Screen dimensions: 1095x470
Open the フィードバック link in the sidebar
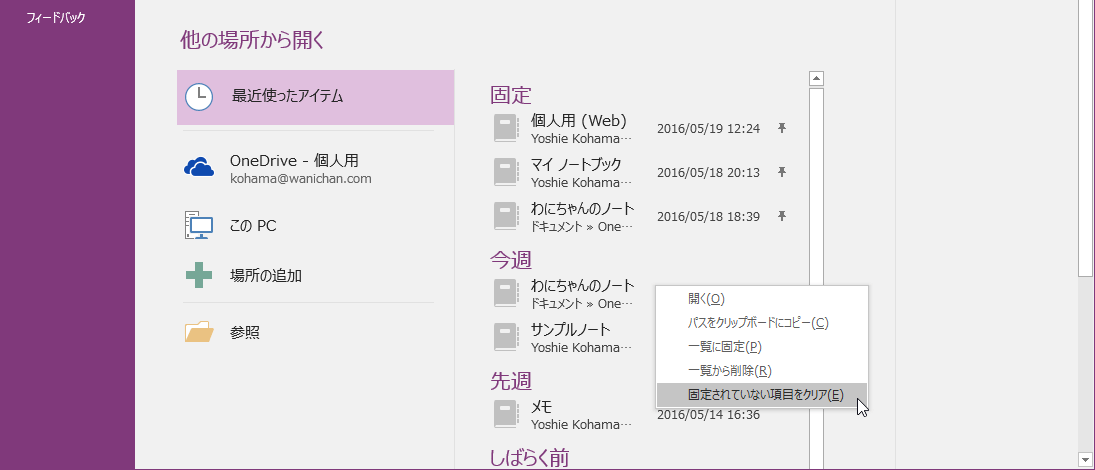[x=55, y=18]
